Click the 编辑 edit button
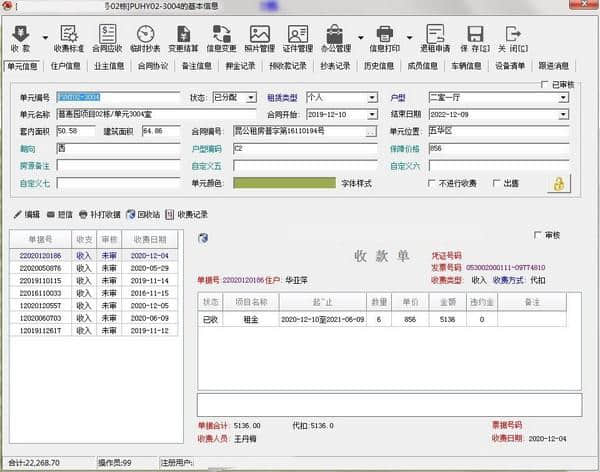The height and width of the screenshot is (472, 600). [27, 214]
